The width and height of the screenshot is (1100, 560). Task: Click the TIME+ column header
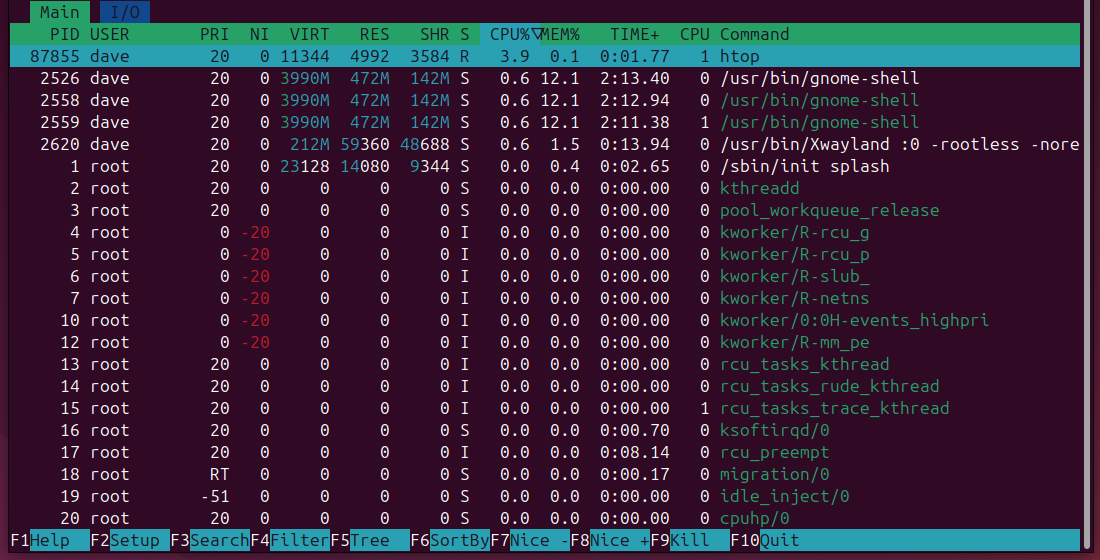click(x=640, y=34)
